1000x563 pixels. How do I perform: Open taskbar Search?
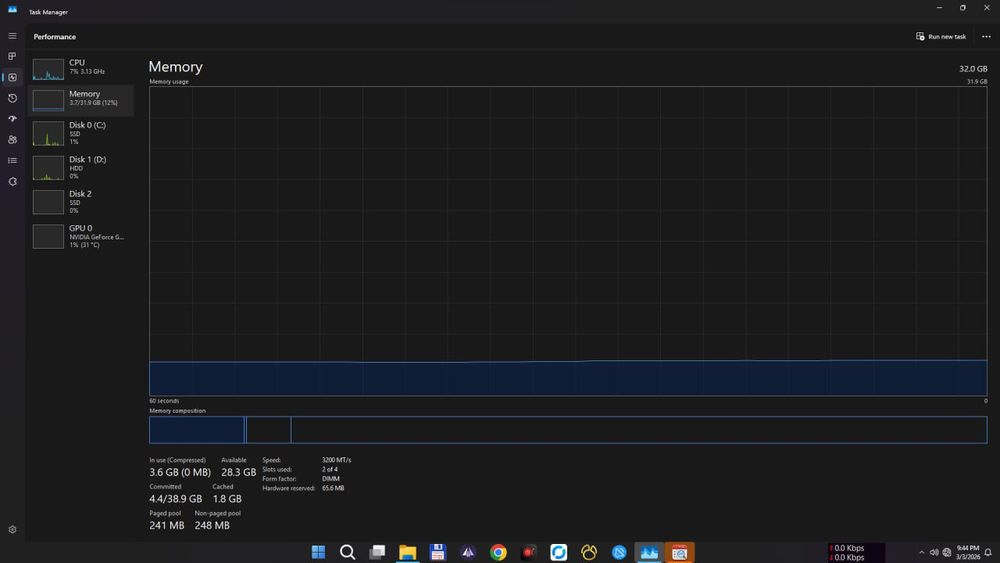click(x=347, y=552)
